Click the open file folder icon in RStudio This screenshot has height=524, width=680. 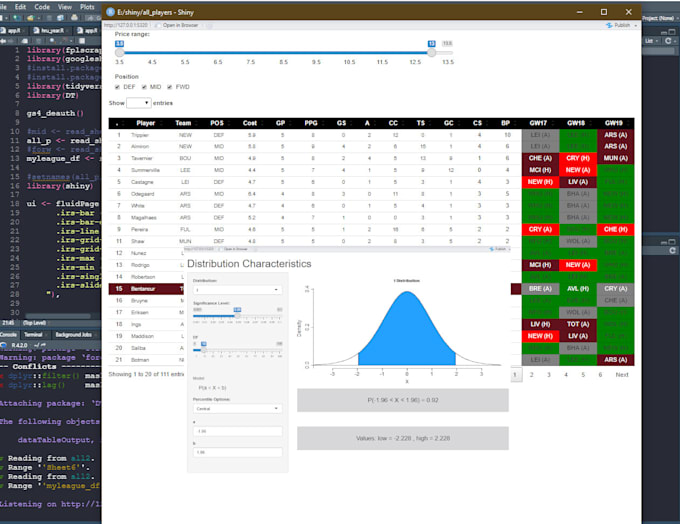pyautogui.click(x=30, y=18)
